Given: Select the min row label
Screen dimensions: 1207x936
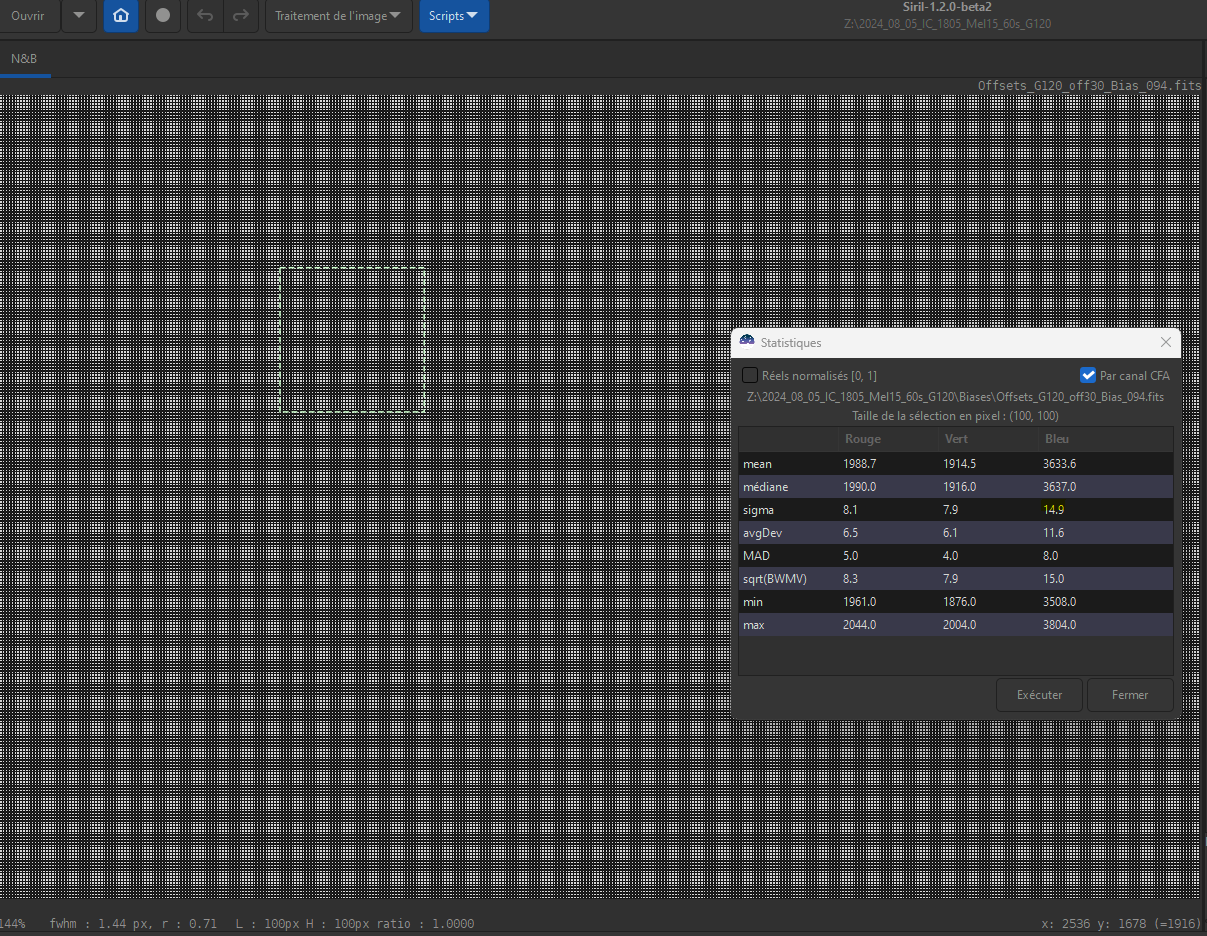Looking at the screenshot, I should [x=753, y=602].
